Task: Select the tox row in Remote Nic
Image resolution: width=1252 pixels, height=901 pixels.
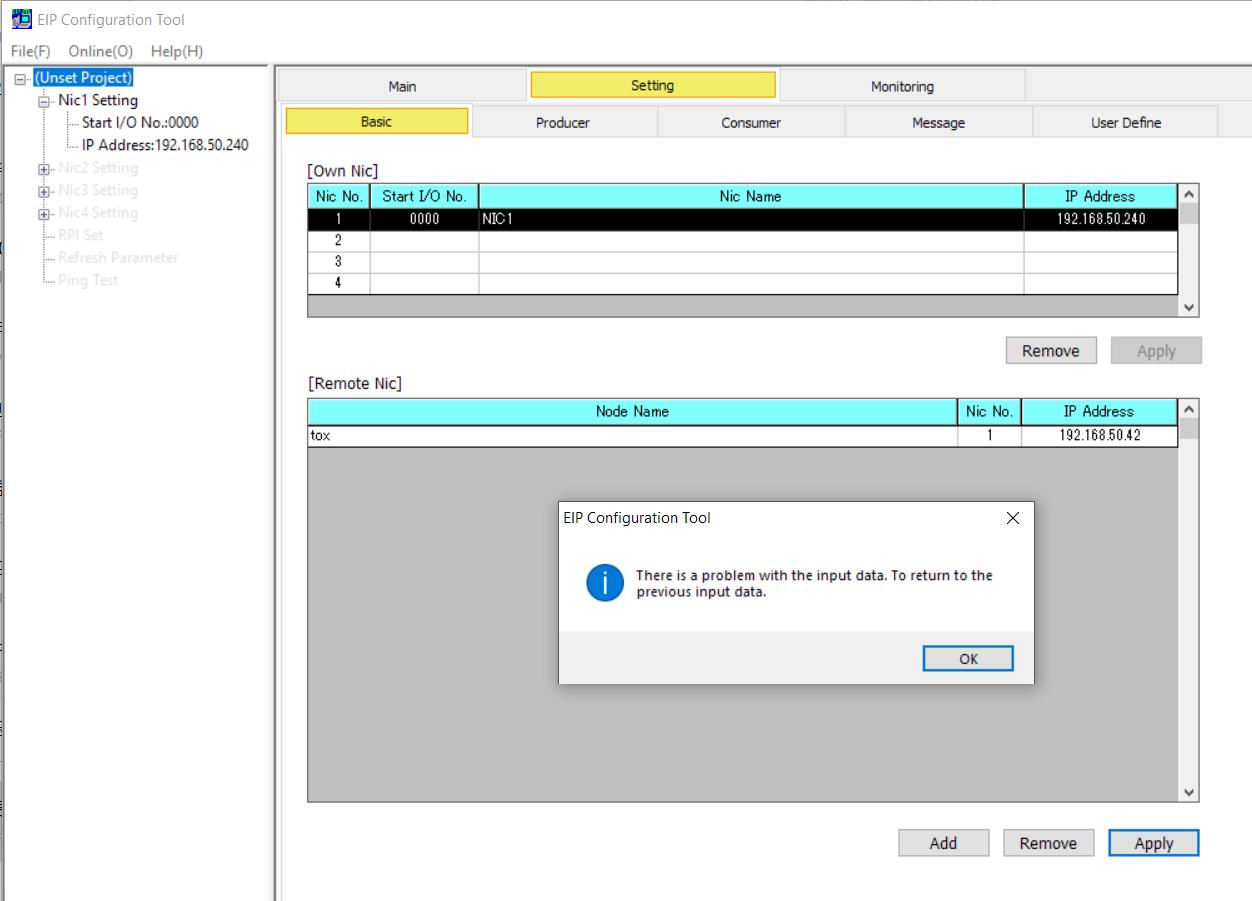Action: point(630,436)
